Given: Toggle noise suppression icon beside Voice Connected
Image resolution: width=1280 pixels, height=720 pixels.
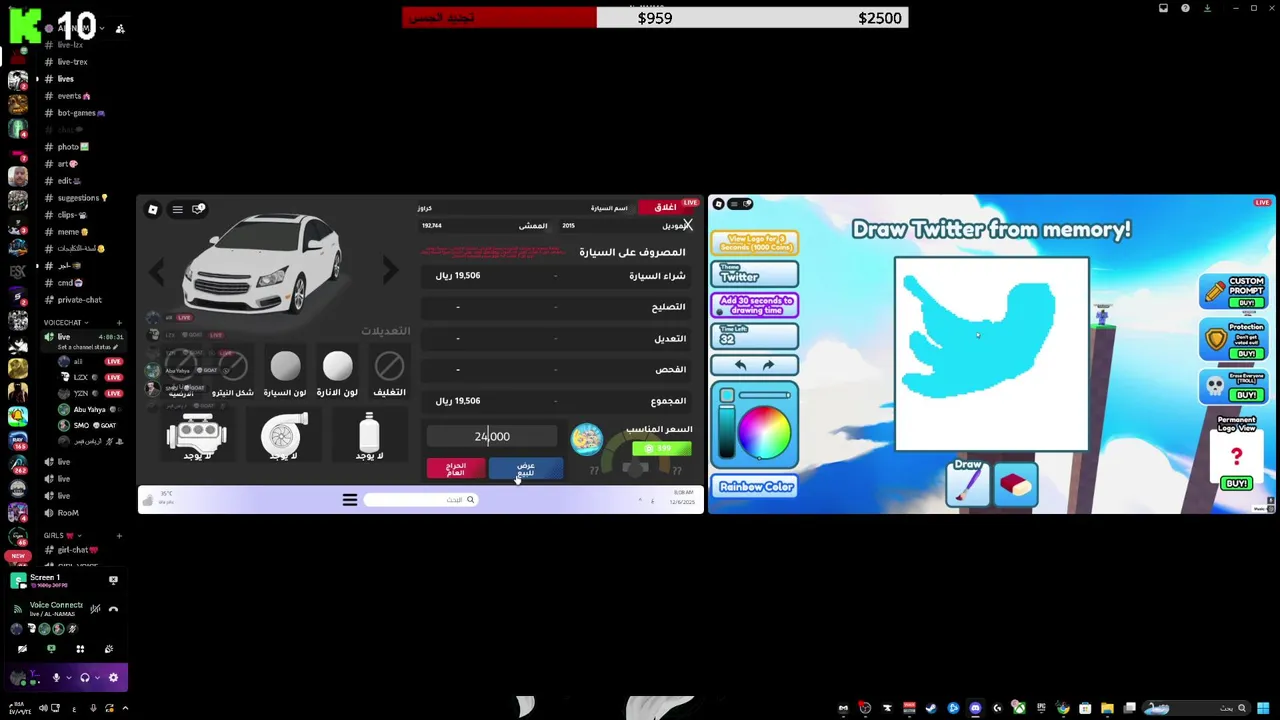Looking at the screenshot, I should click(x=95, y=608).
